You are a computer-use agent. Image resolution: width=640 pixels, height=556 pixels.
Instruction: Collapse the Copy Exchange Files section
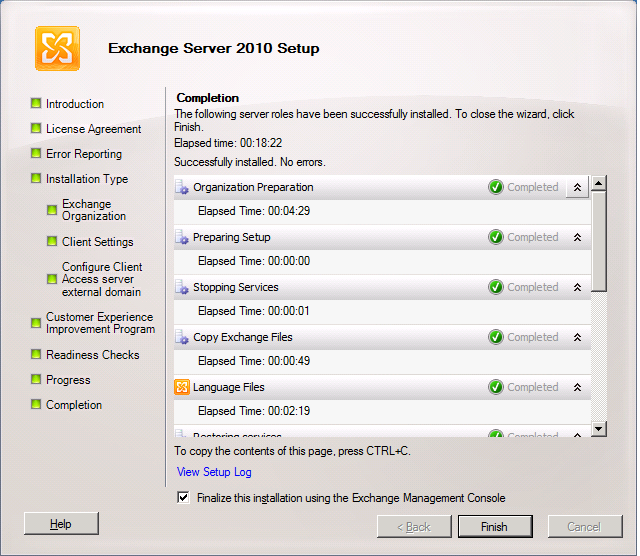577,337
